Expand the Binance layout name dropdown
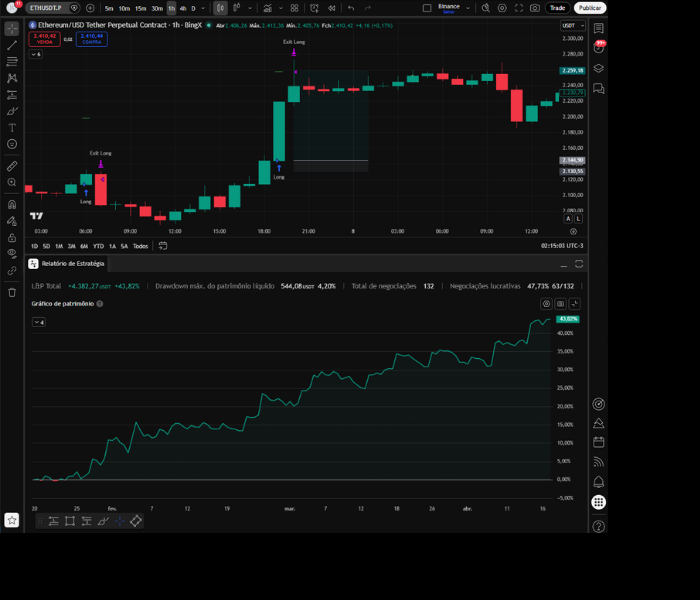The image size is (700, 600). 468,8
